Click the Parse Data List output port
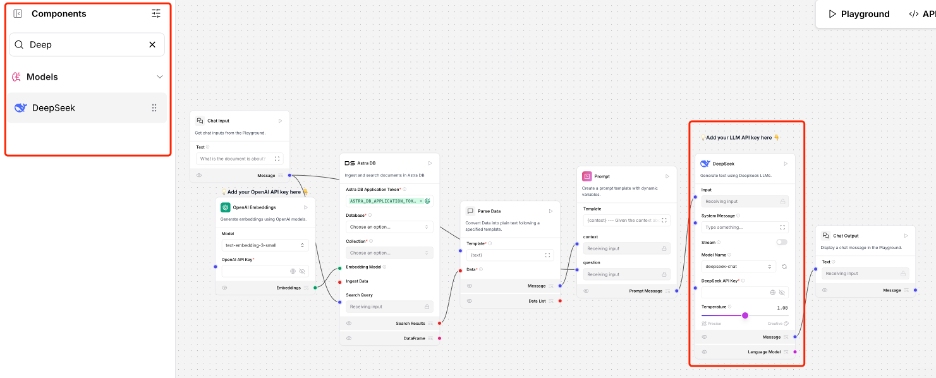This screenshot has width=936, height=378. (560, 300)
